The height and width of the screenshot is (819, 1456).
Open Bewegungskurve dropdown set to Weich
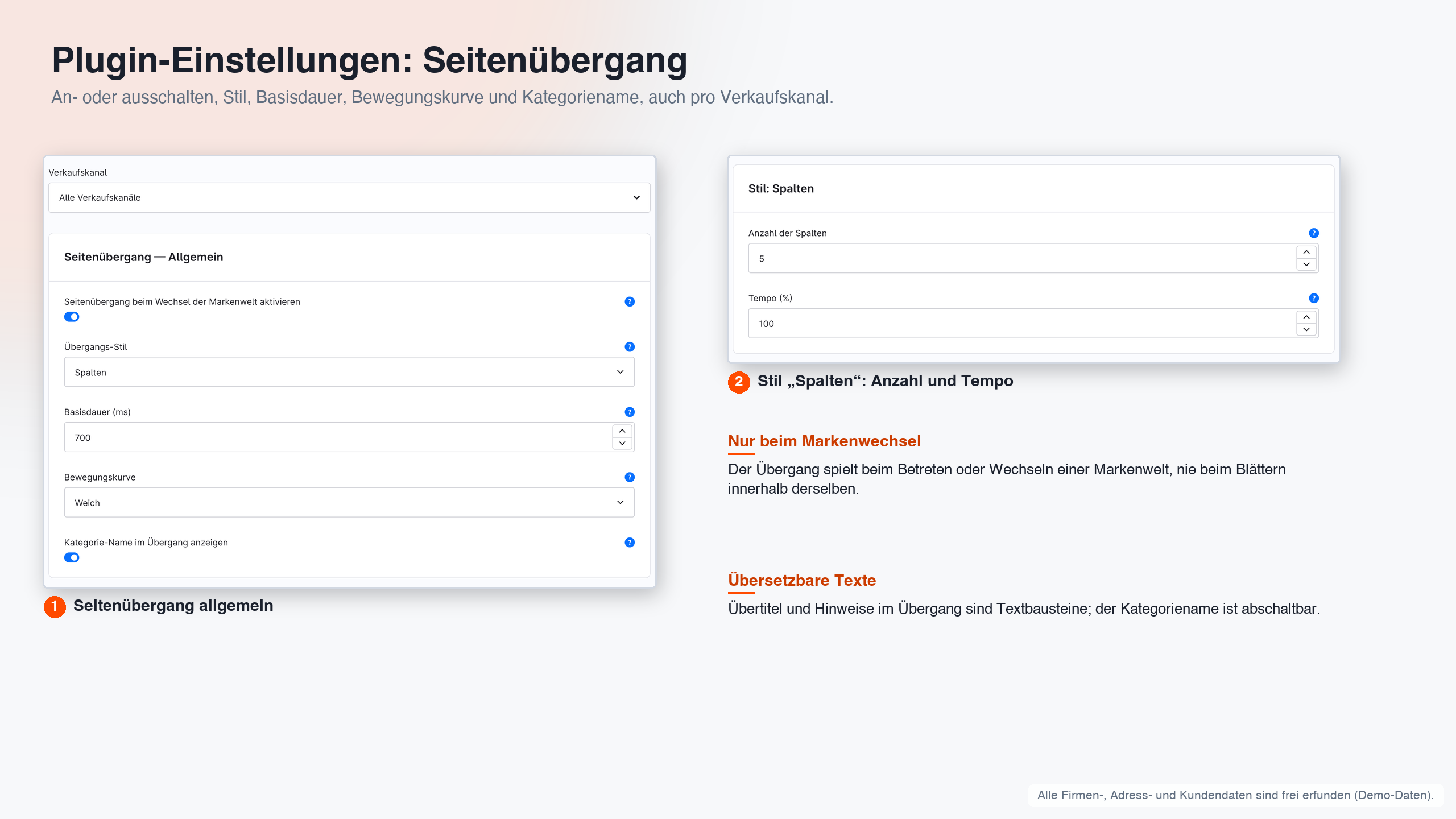pyautogui.click(x=349, y=502)
